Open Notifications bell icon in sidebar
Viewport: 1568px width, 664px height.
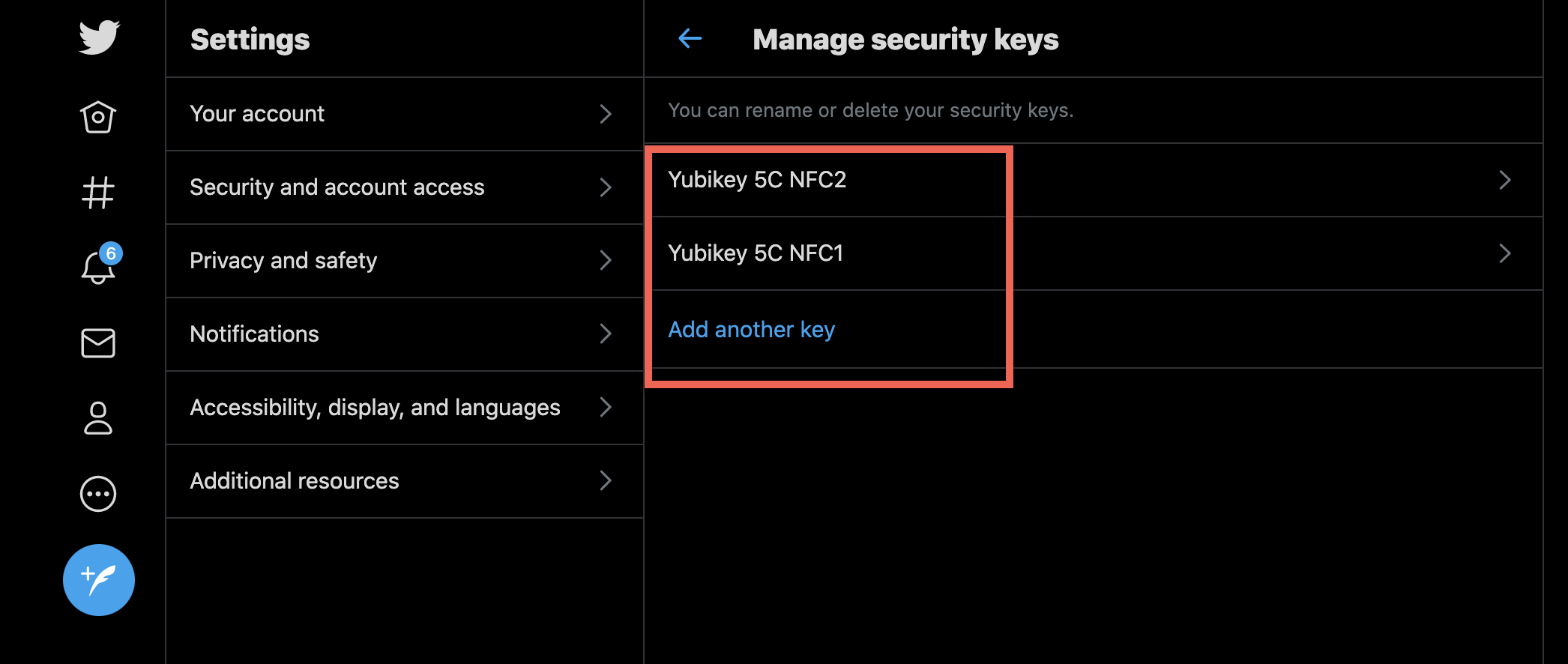[98, 267]
